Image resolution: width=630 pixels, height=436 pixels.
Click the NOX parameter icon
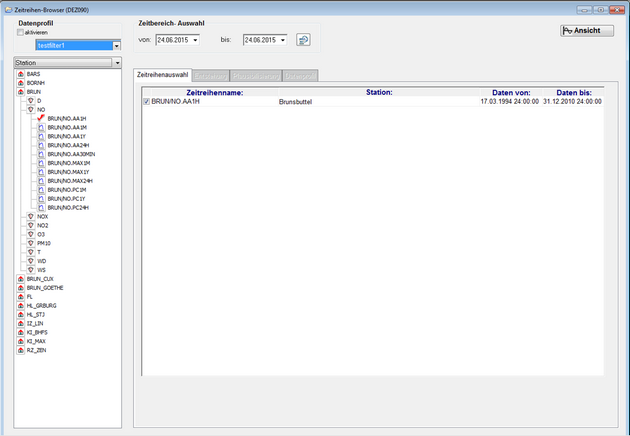(31, 216)
